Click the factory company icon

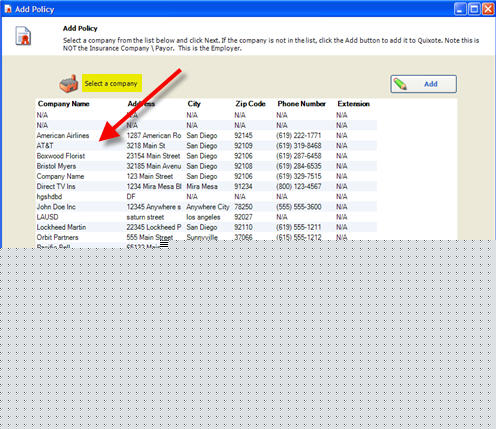68,83
